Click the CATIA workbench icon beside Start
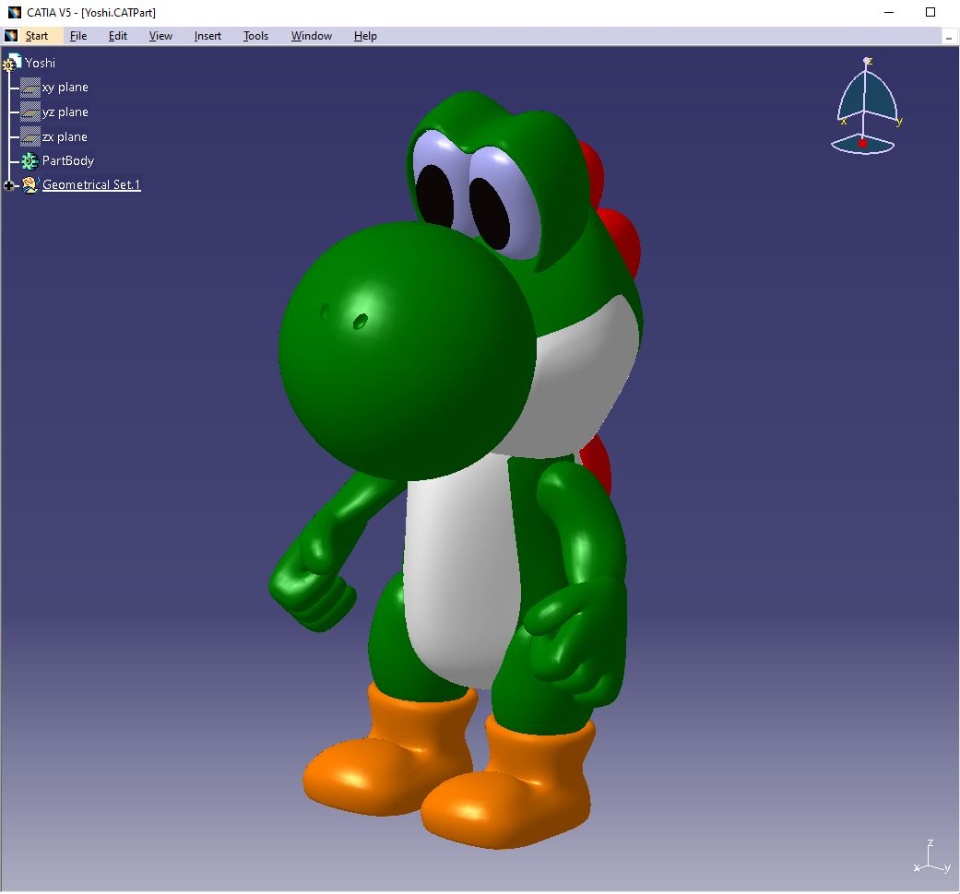960x894 pixels. pos(11,36)
